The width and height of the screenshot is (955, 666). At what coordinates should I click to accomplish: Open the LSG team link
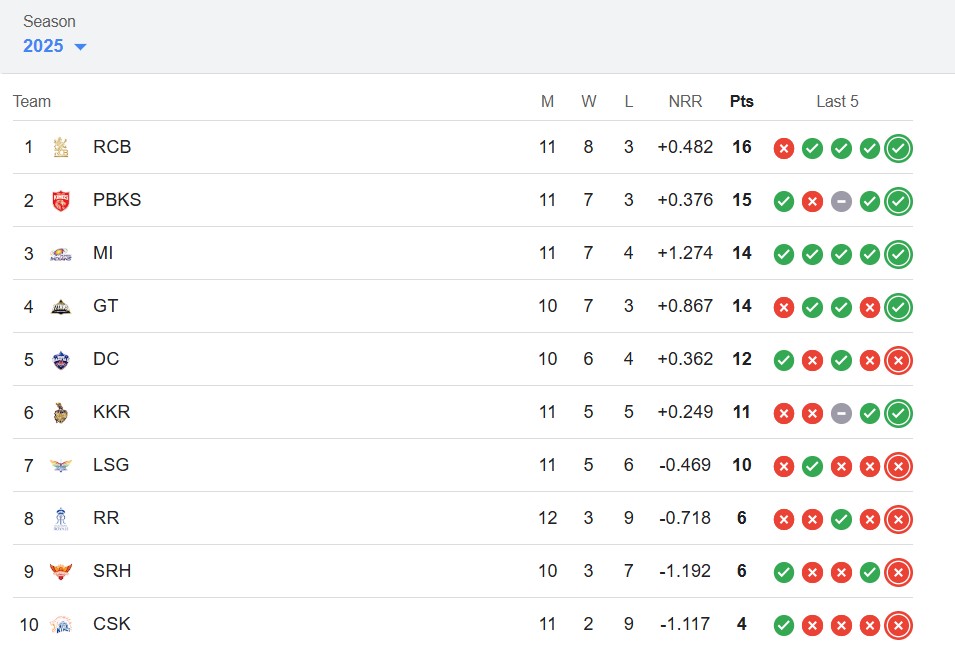111,465
